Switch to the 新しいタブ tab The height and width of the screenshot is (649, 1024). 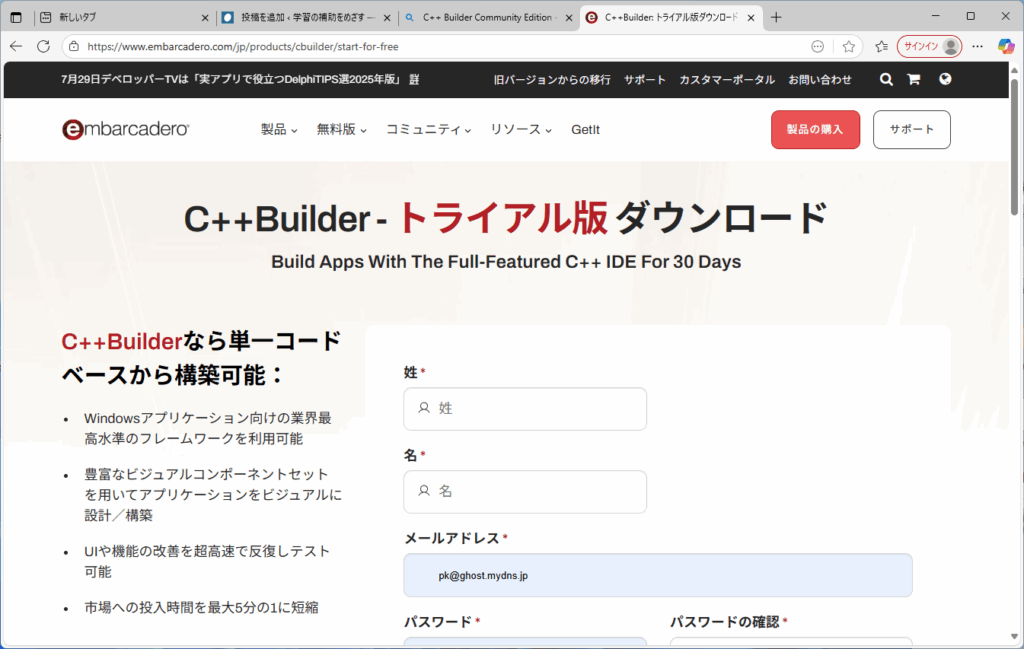click(124, 18)
